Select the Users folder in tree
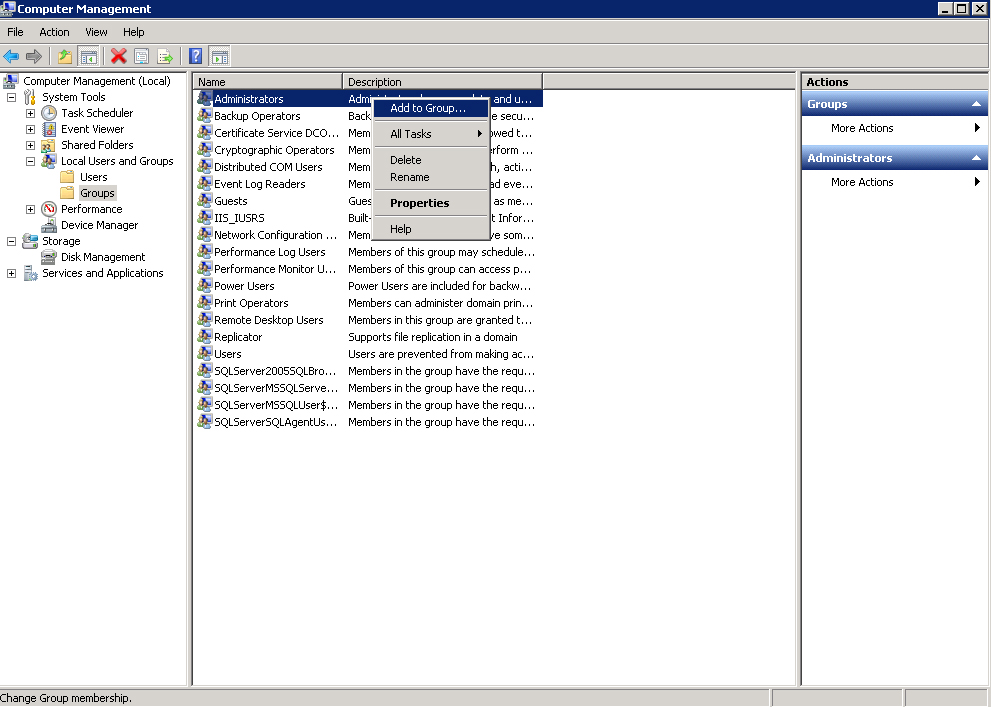This screenshot has width=991, height=707. point(93,177)
